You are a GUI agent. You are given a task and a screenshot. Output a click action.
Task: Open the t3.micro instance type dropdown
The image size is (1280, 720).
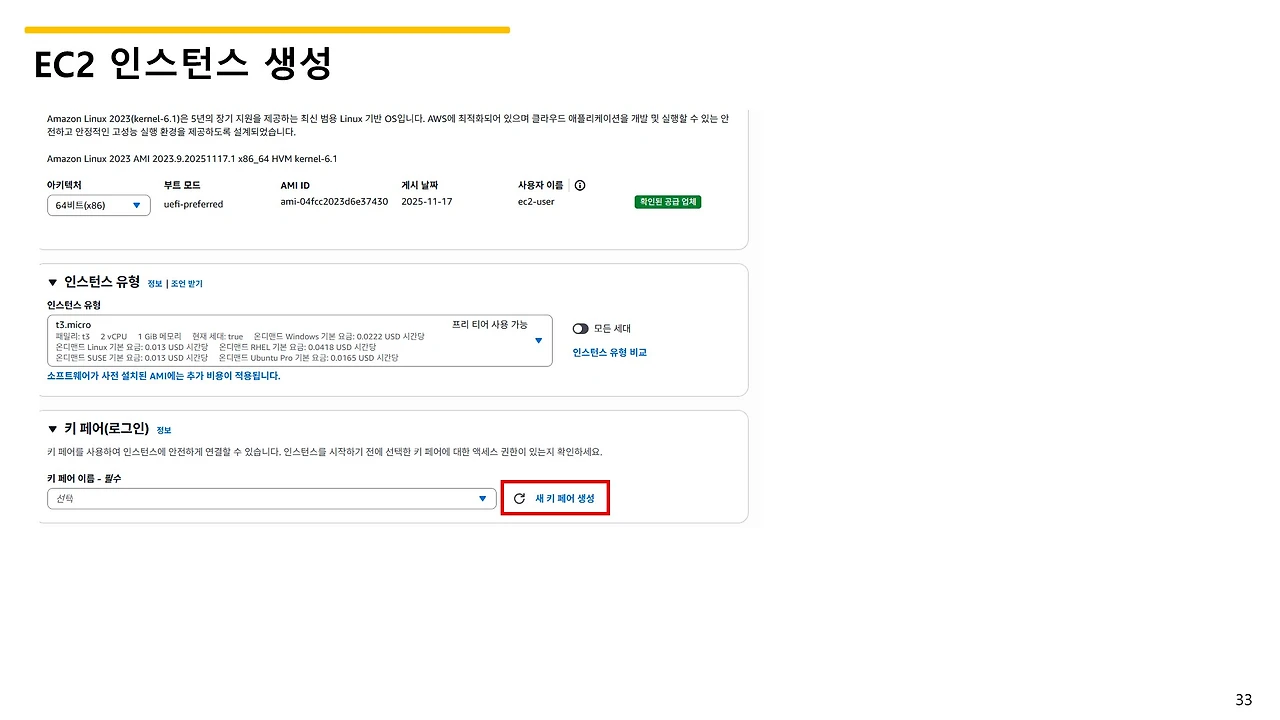coord(300,341)
